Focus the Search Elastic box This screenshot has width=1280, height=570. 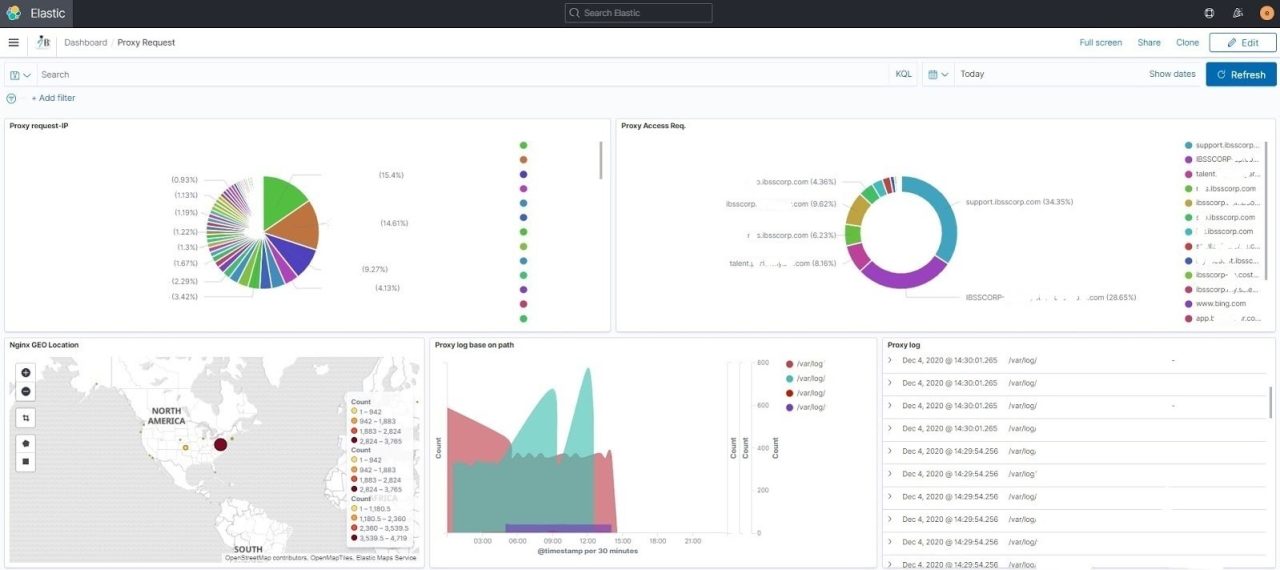point(638,13)
